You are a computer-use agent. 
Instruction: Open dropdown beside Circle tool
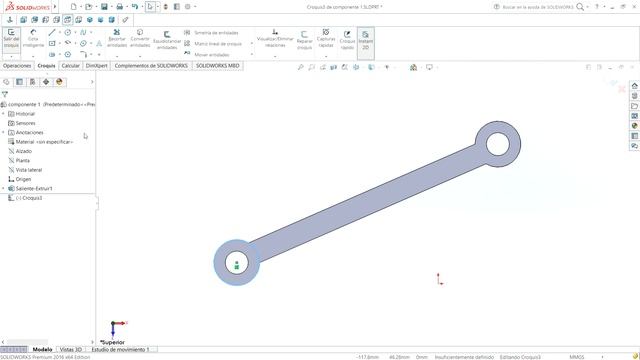[75, 32]
